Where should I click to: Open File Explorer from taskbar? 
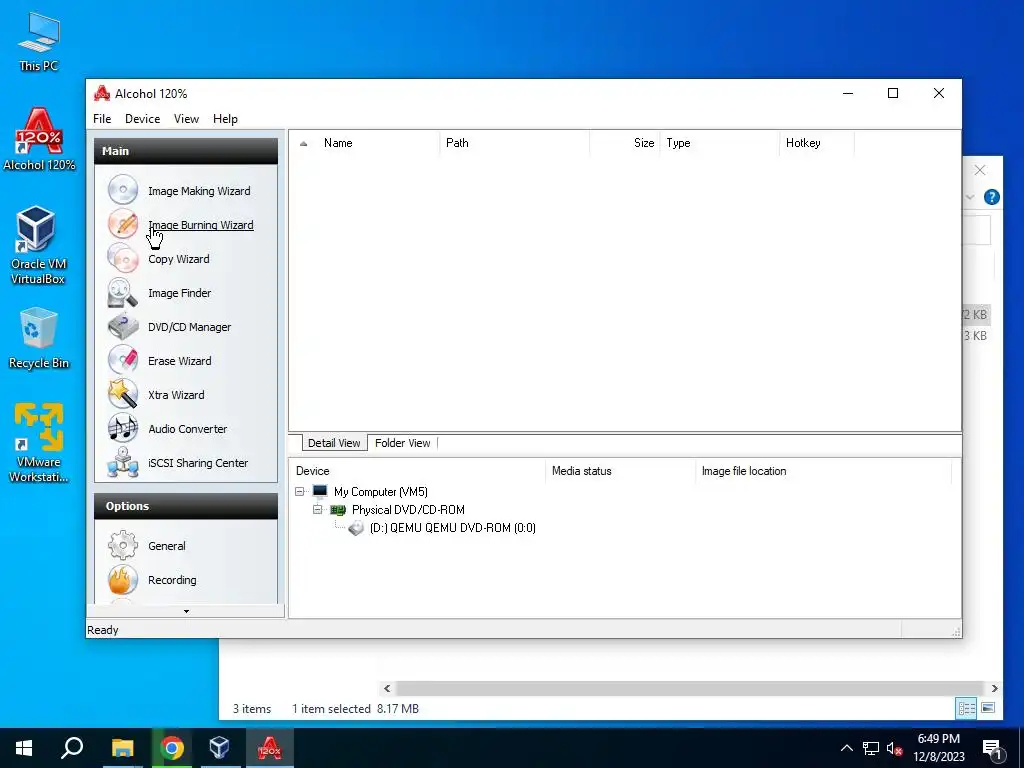[122, 748]
